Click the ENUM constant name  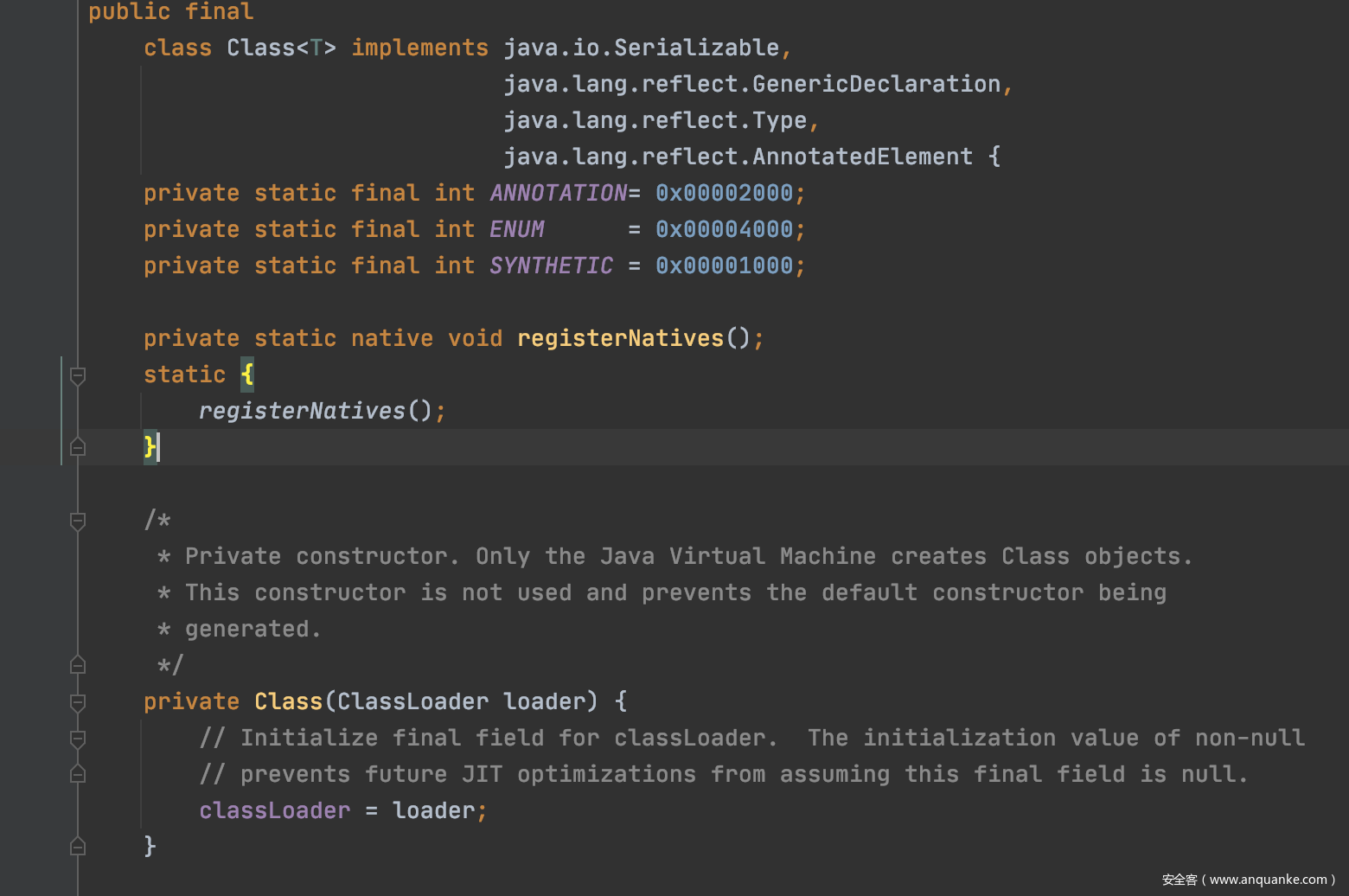coord(516,229)
